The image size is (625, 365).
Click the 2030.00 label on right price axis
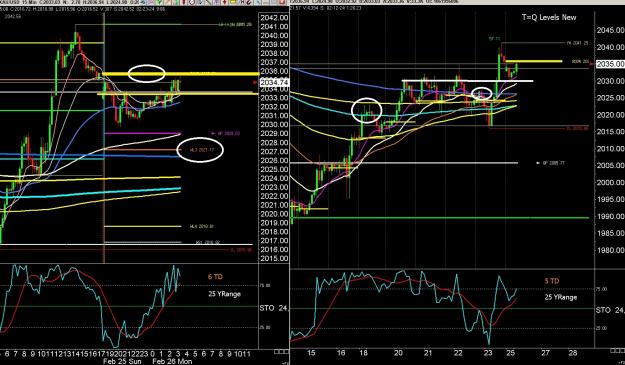611,81
